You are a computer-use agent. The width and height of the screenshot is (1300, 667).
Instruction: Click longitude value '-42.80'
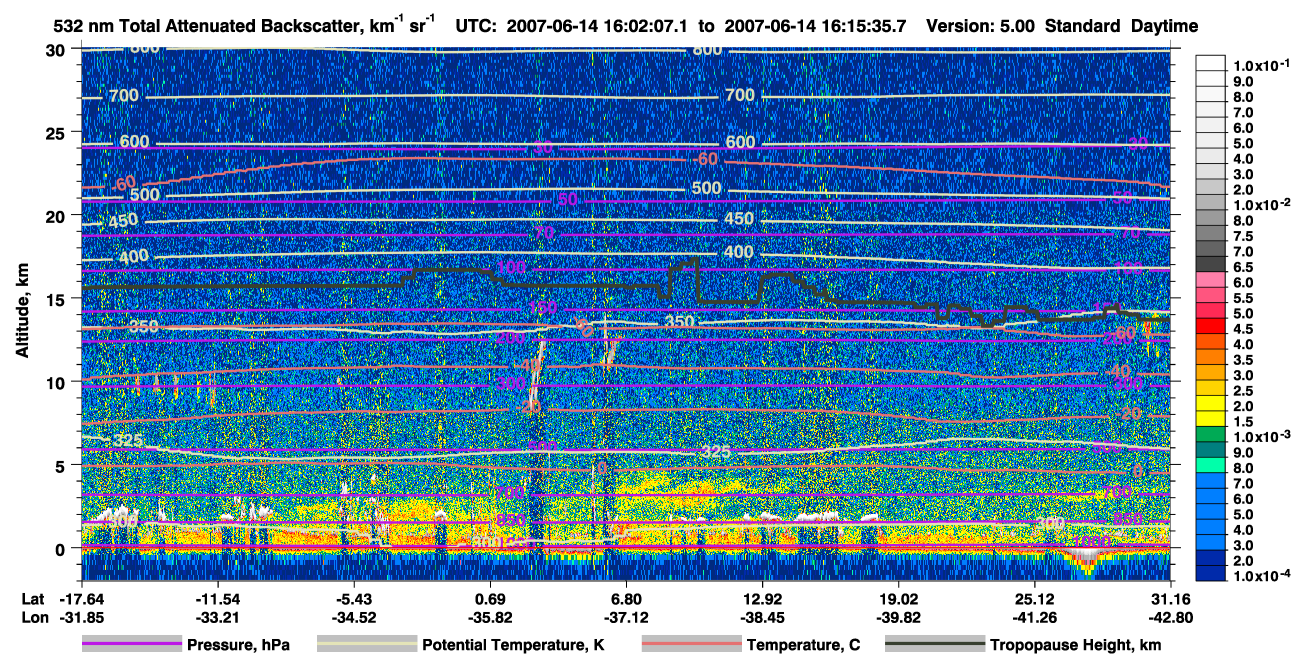1170,617
